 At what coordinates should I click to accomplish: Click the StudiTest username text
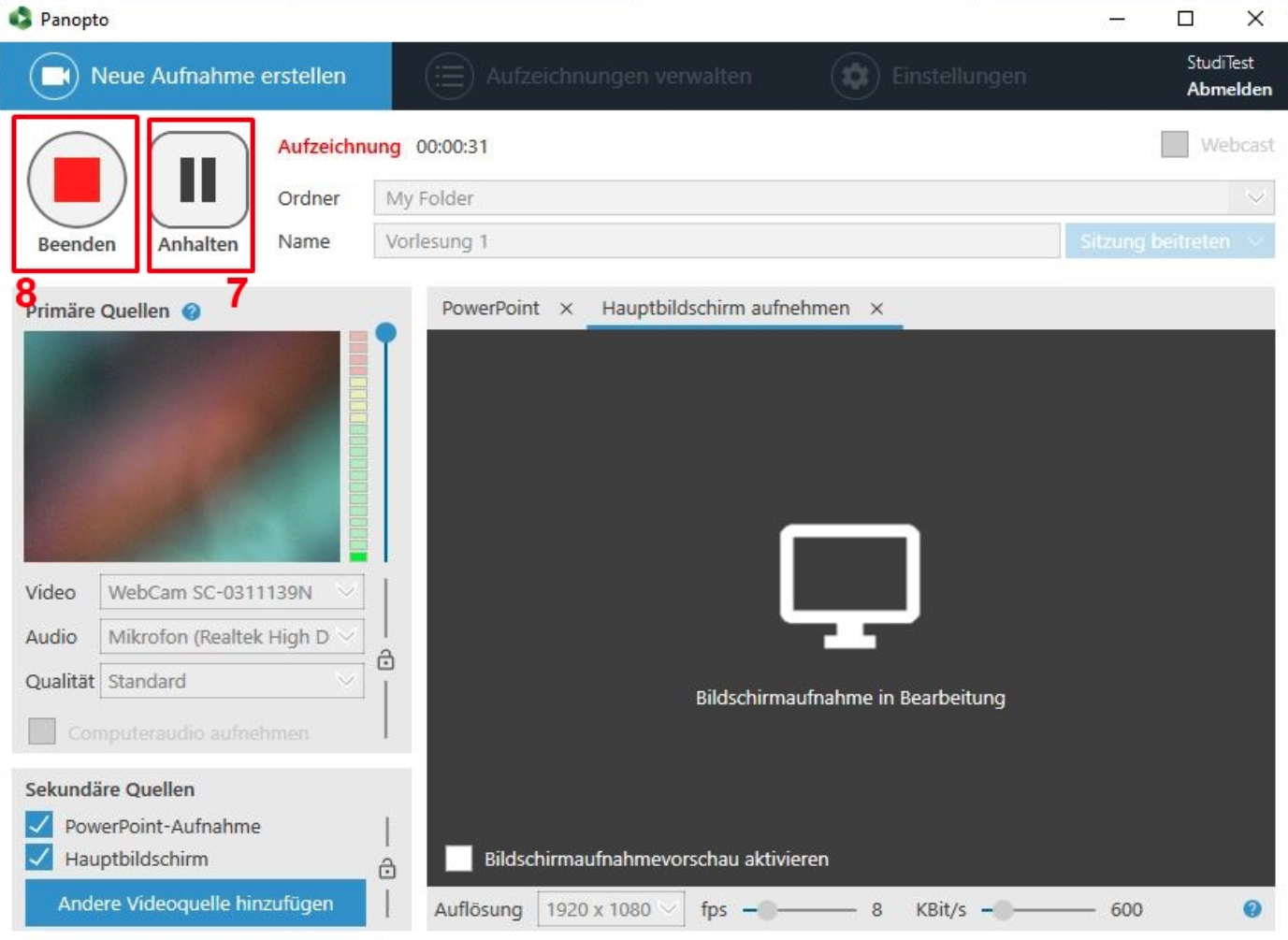tap(1220, 63)
